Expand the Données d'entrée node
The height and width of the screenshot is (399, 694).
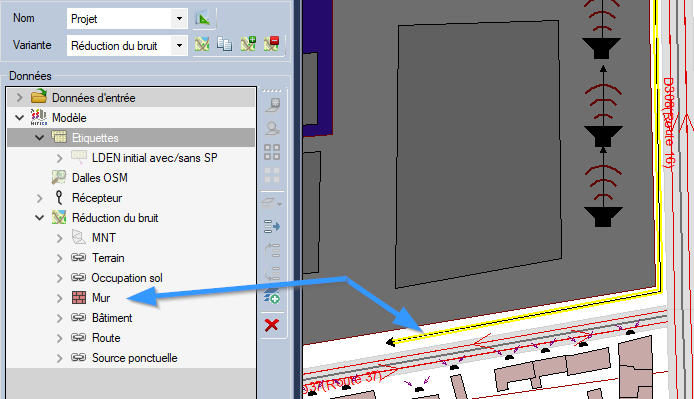pyautogui.click(x=19, y=97)
